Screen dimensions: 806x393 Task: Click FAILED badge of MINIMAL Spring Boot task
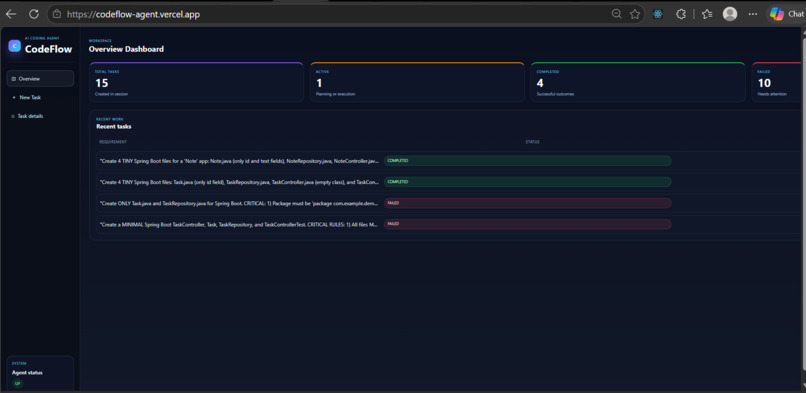(x=527, y=224)
